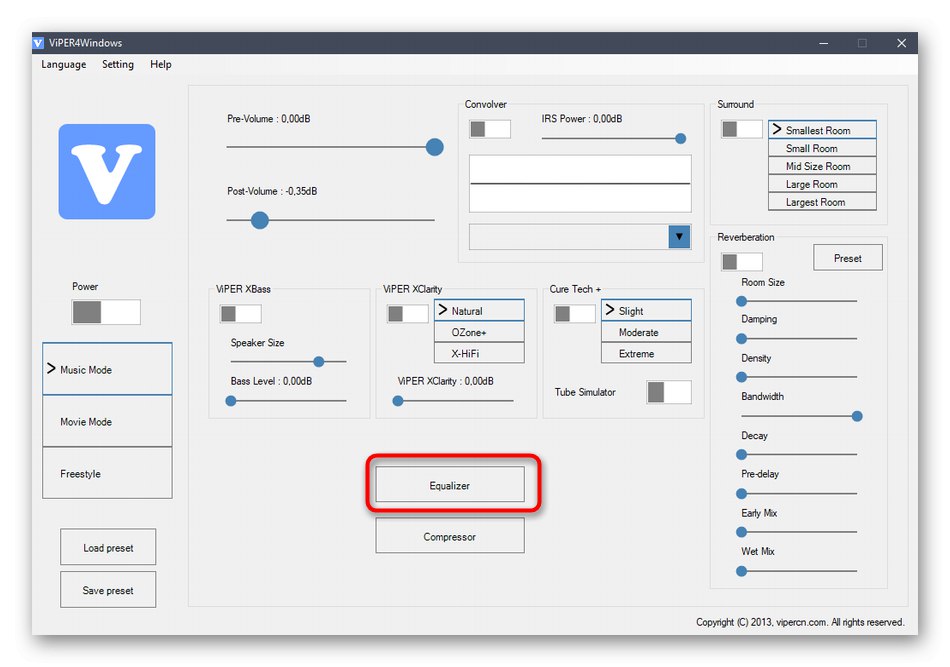The image size is (950, 667).
Task: Select Music Mode tab
Action: coord(107,369)
